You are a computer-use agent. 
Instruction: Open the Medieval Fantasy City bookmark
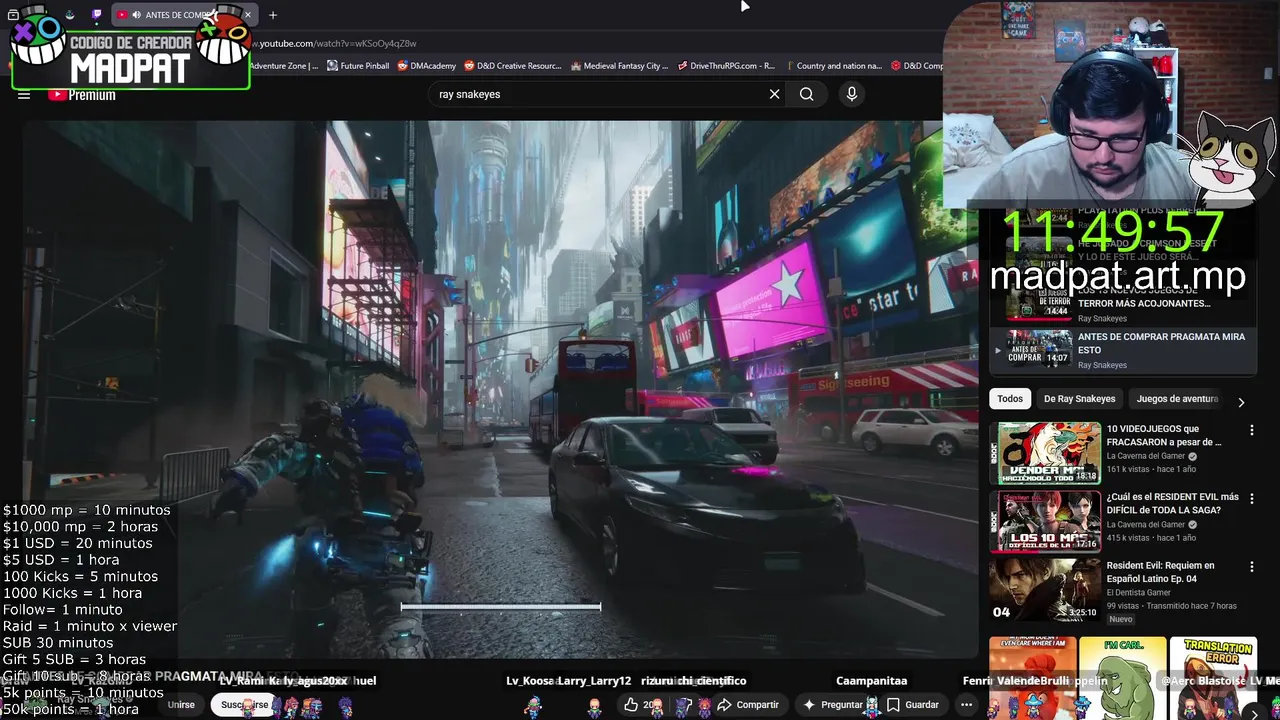pos(619,66)
